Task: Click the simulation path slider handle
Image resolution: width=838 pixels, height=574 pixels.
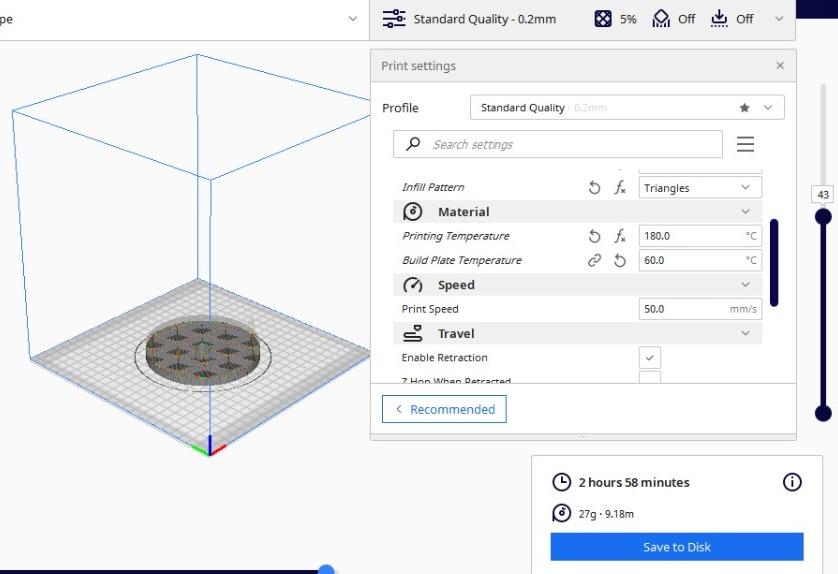Action: pos(326,570)
